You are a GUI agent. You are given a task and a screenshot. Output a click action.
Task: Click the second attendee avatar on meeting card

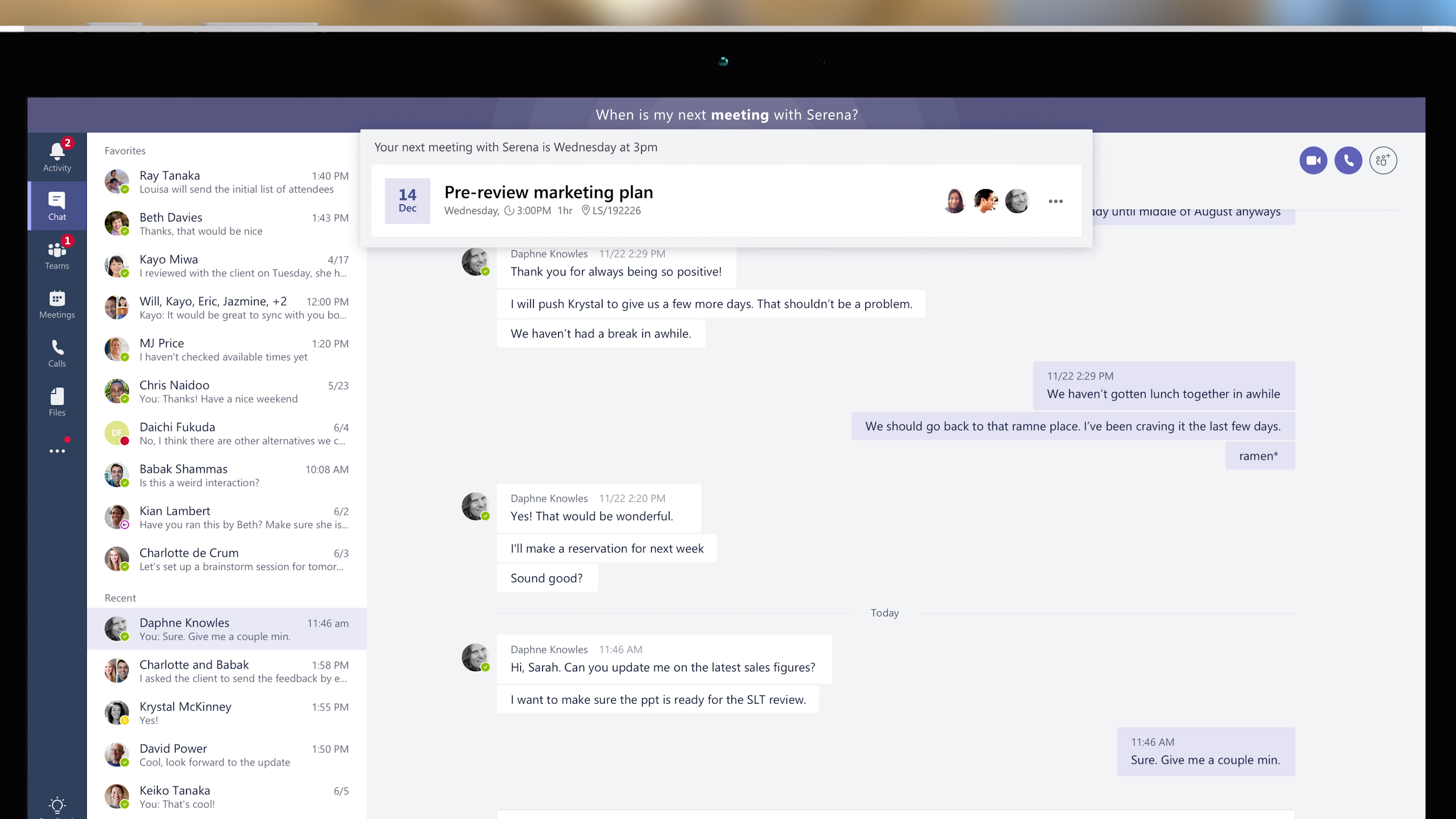pos(986,201)
